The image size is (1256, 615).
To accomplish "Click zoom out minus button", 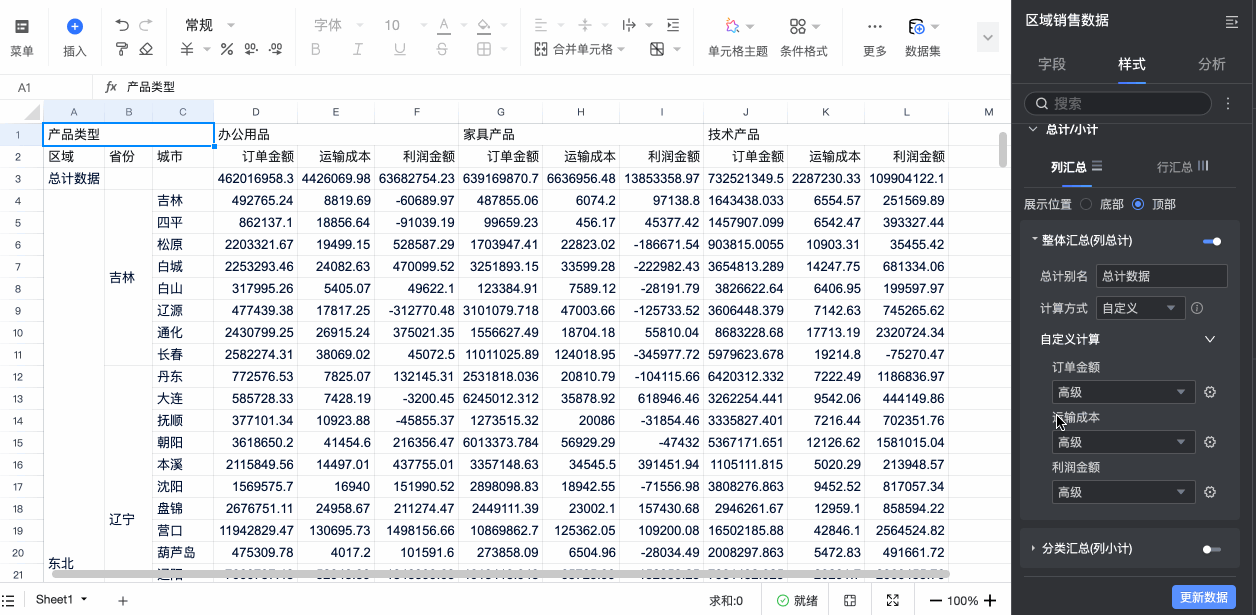I will 935,601.
